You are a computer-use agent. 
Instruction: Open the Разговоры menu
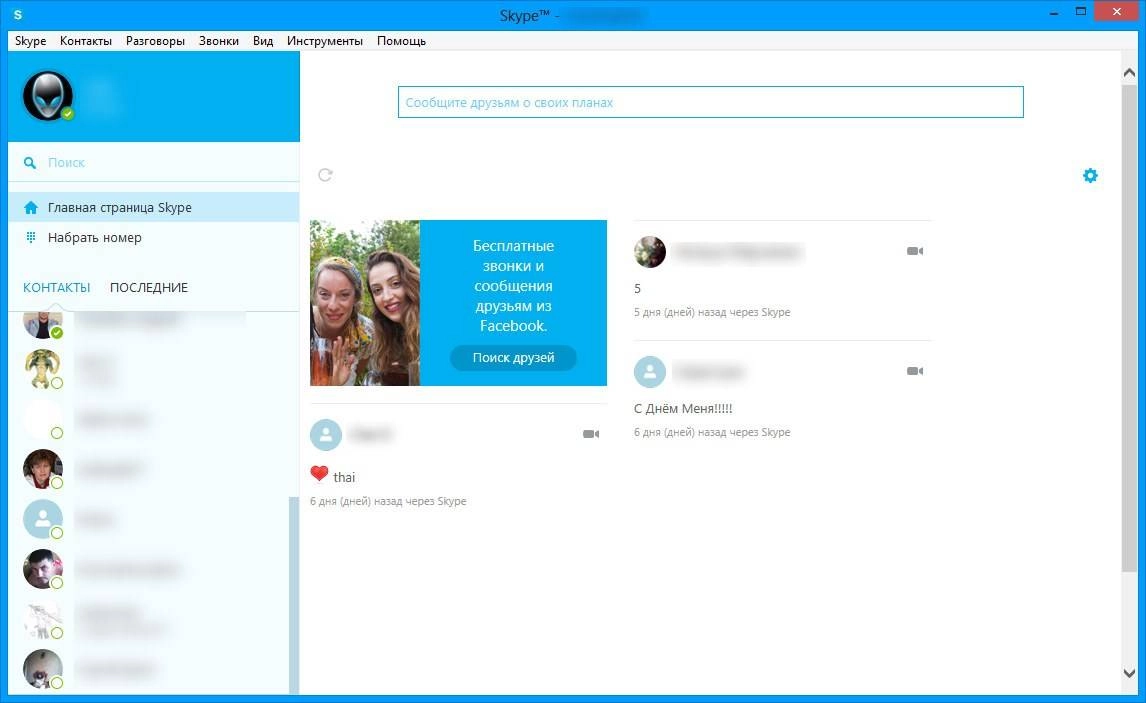(155, 41)
